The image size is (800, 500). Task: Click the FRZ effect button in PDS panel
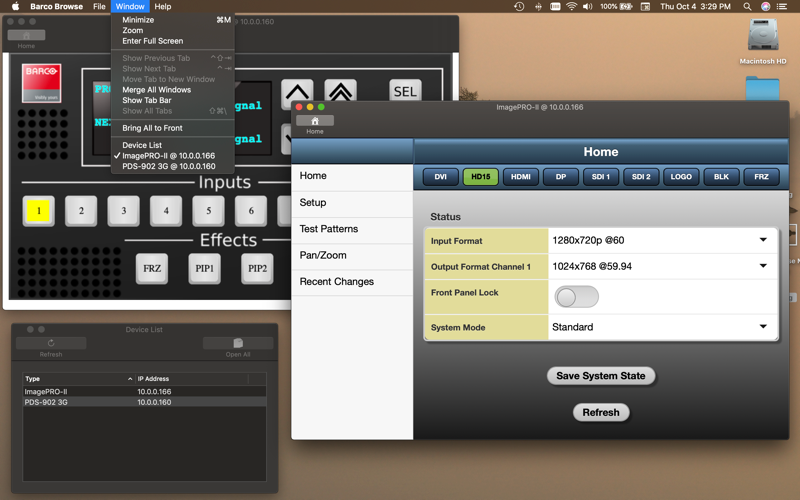tap(152, 268)
